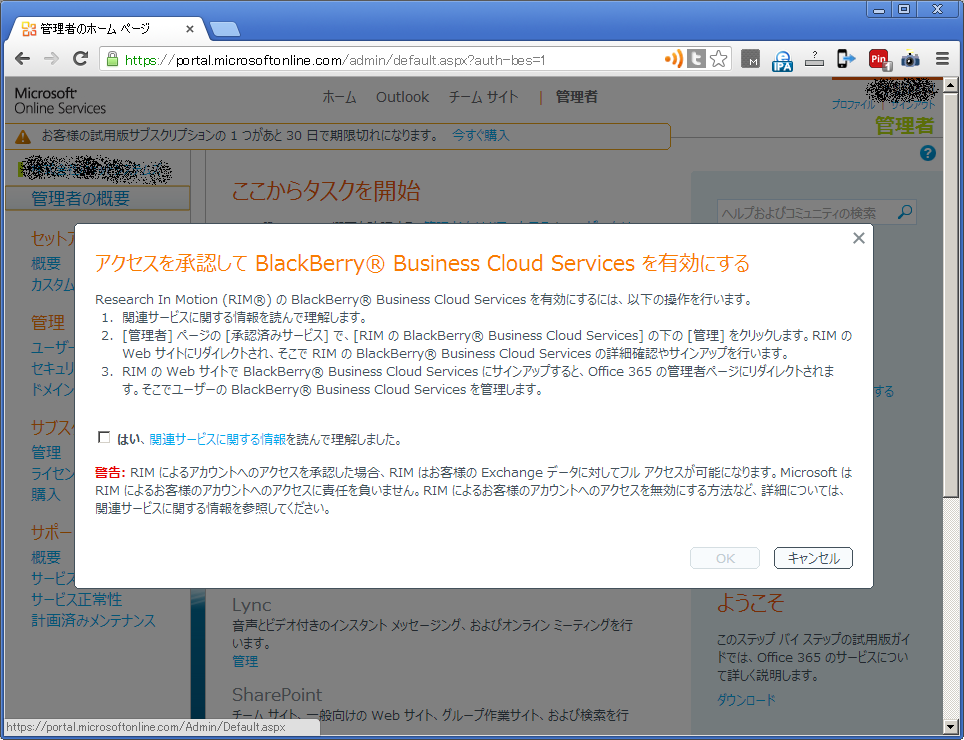Open the 計画済みメンテナンス sidebar link
Screen dimensions: 964x740
pos(93,620)
